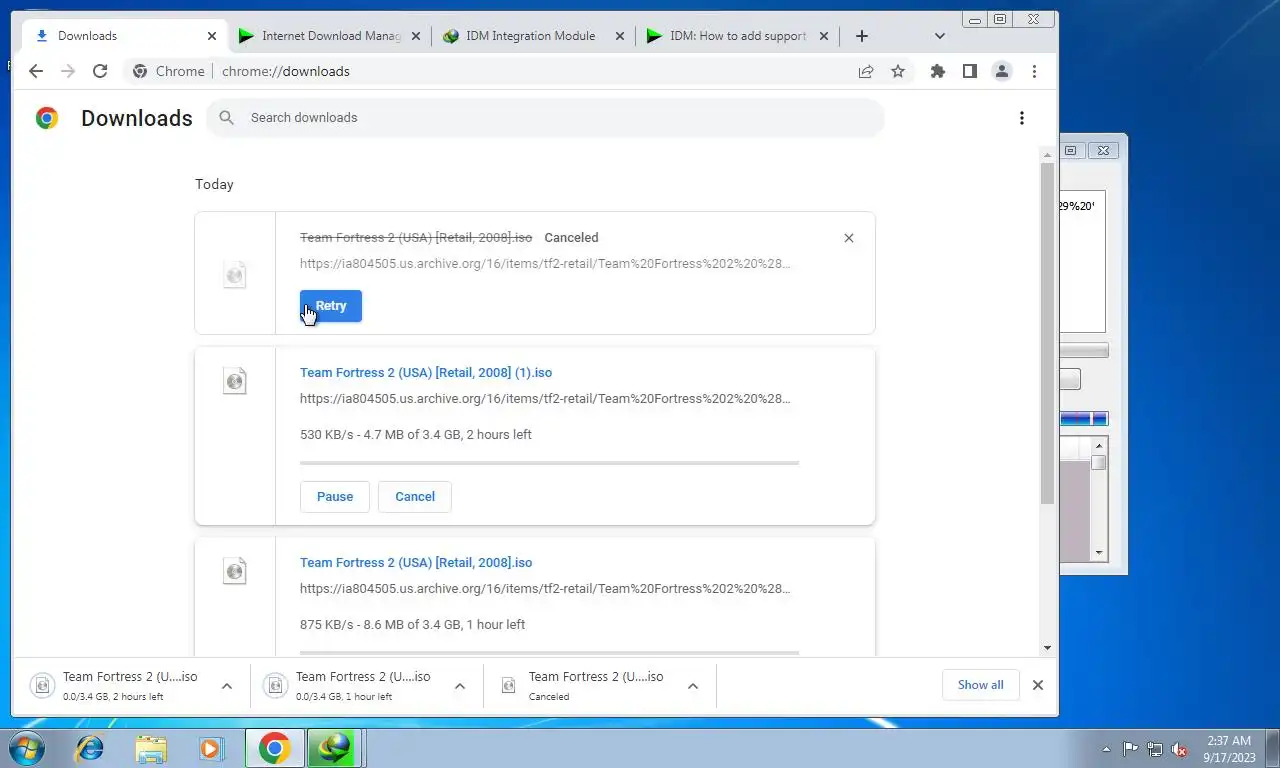1280x768 pixels.
Task: Open the Windows Start menu
Action: (25, 748)
